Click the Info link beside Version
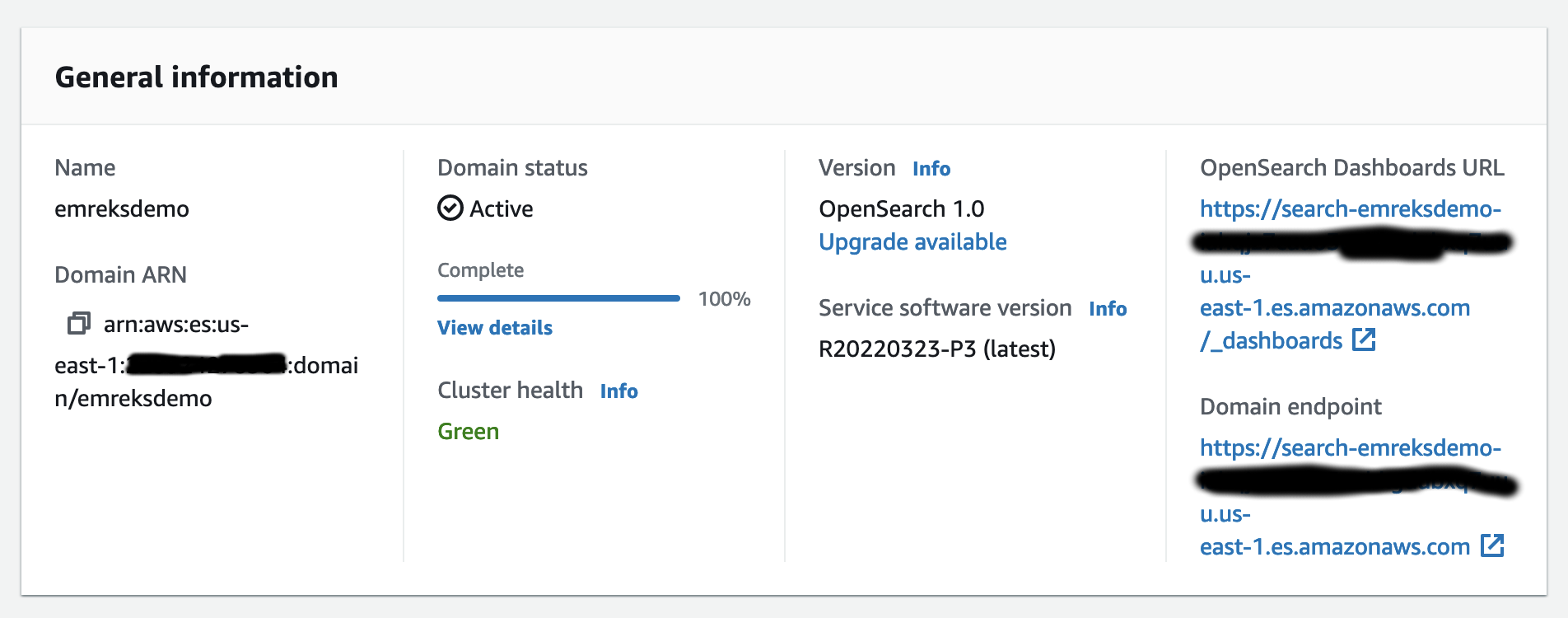Viewport: 1568px width, 618px height. [931, 169]
